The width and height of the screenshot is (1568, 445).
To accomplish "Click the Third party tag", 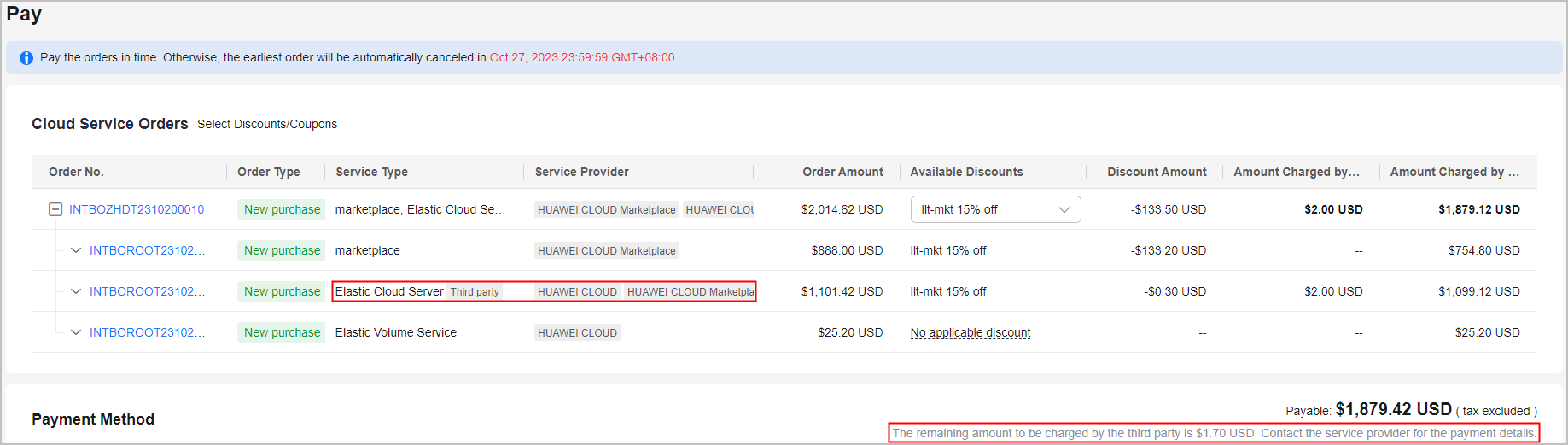I will pyautogui.click(x=475, y=292).
